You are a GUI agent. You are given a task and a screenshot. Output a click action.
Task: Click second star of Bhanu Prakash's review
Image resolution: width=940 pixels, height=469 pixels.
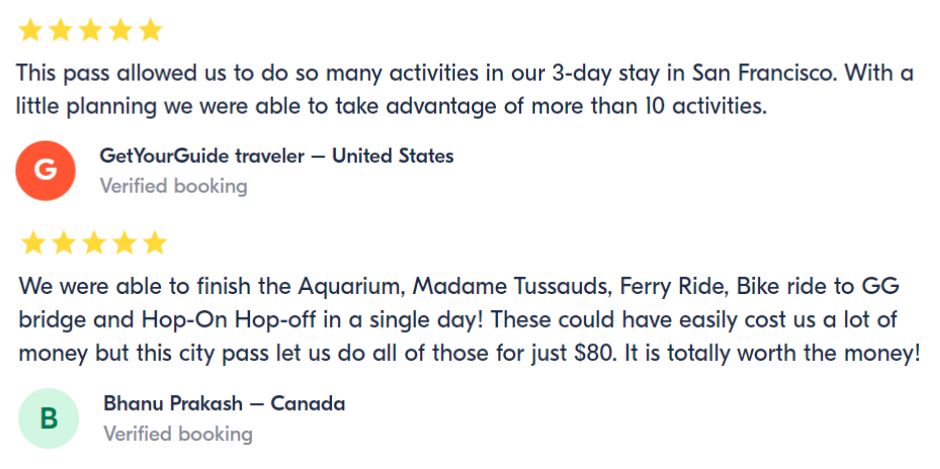64,243
